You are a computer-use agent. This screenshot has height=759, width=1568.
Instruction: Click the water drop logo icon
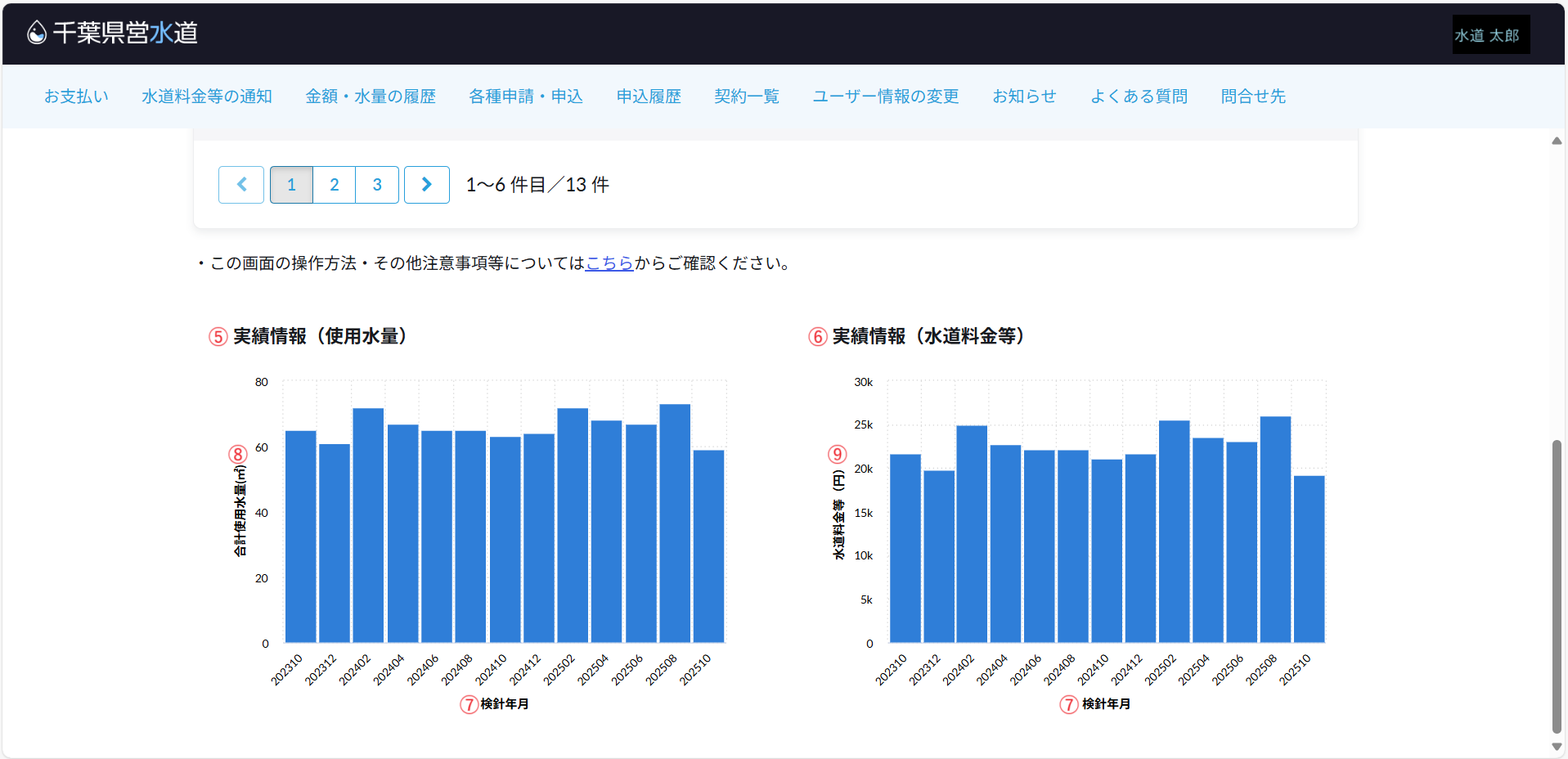(x=37, y=33)
